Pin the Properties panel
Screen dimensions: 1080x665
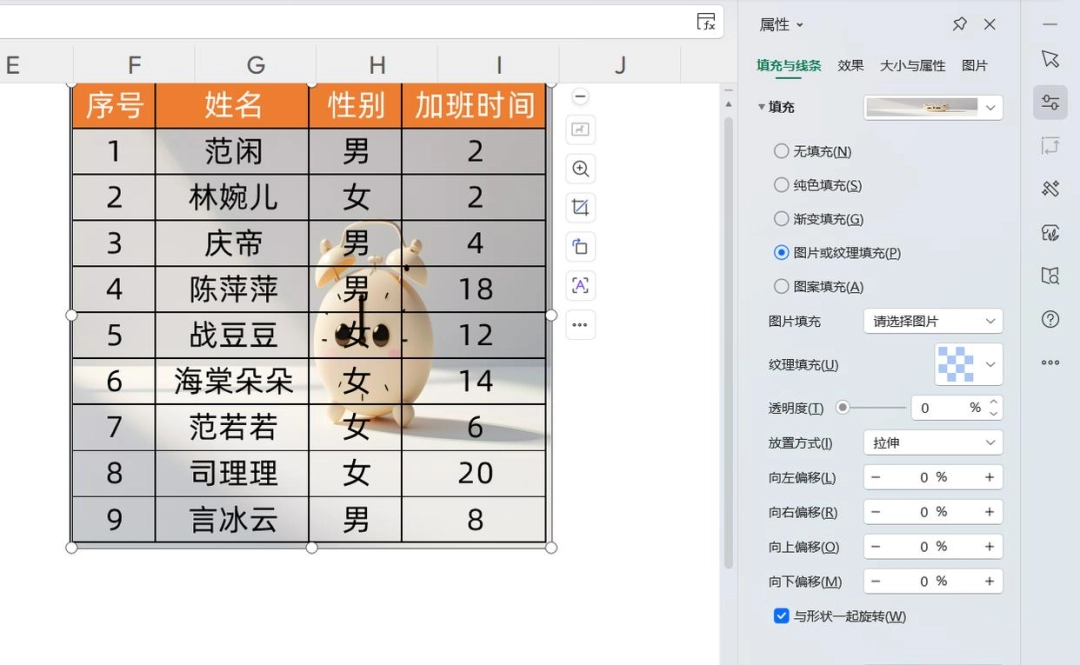[959, 24]
